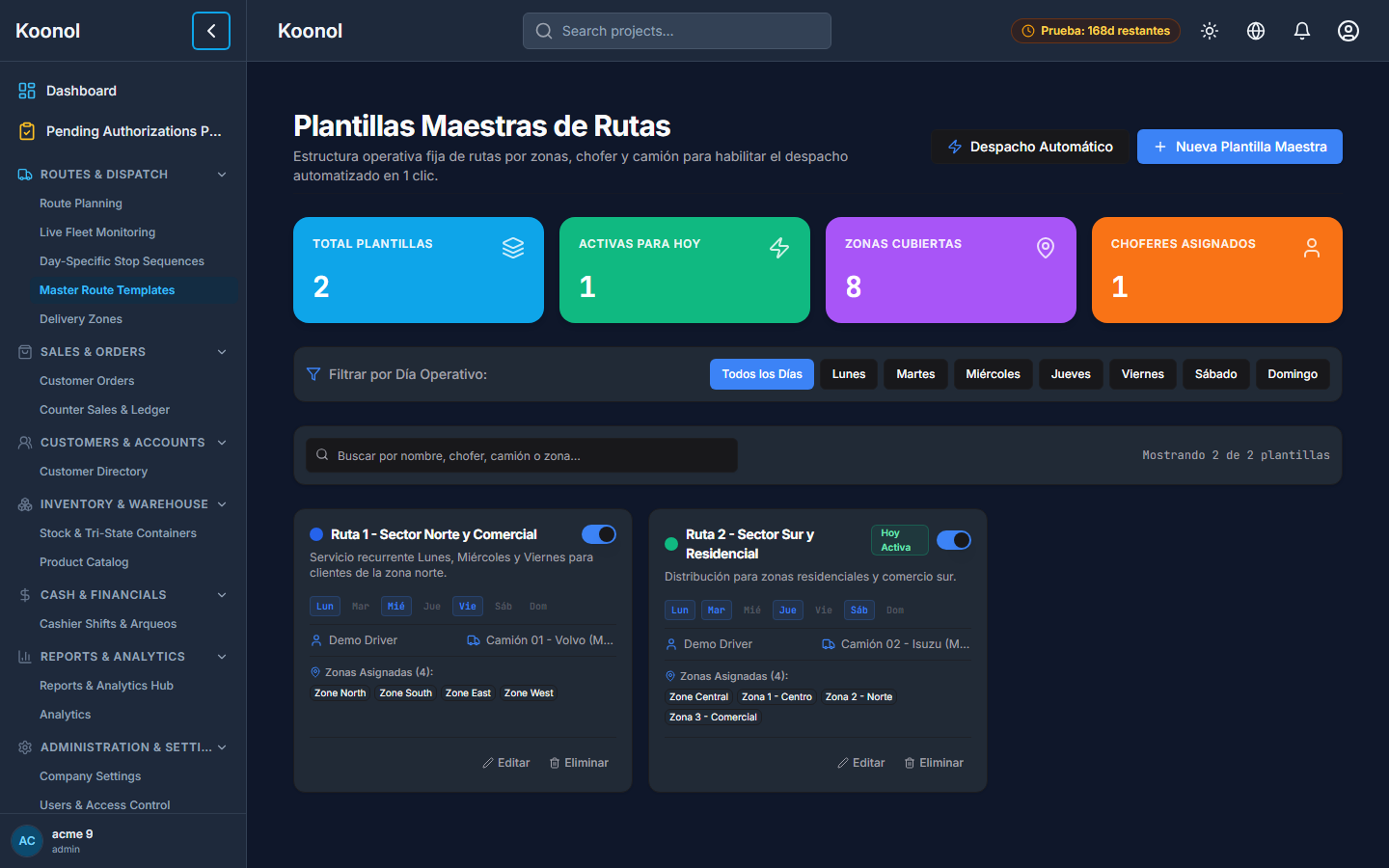Filter templates by Lunes

[849, 374]
